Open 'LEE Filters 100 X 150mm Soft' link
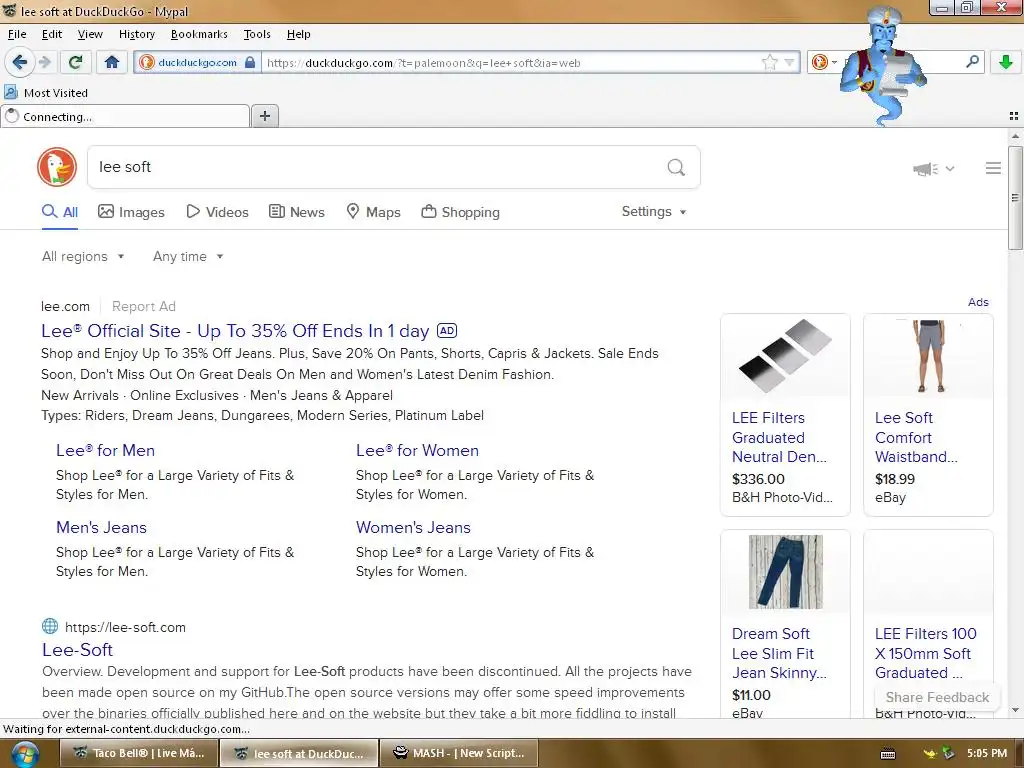1024x768 pixels. tap(925, 653)
